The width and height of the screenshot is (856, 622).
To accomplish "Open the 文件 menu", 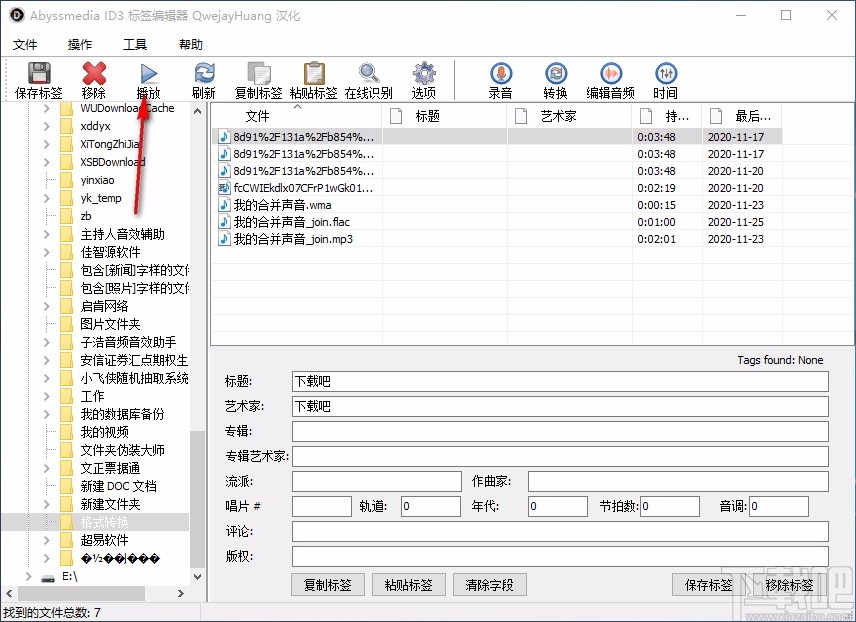I will click(x=26, y=44).
